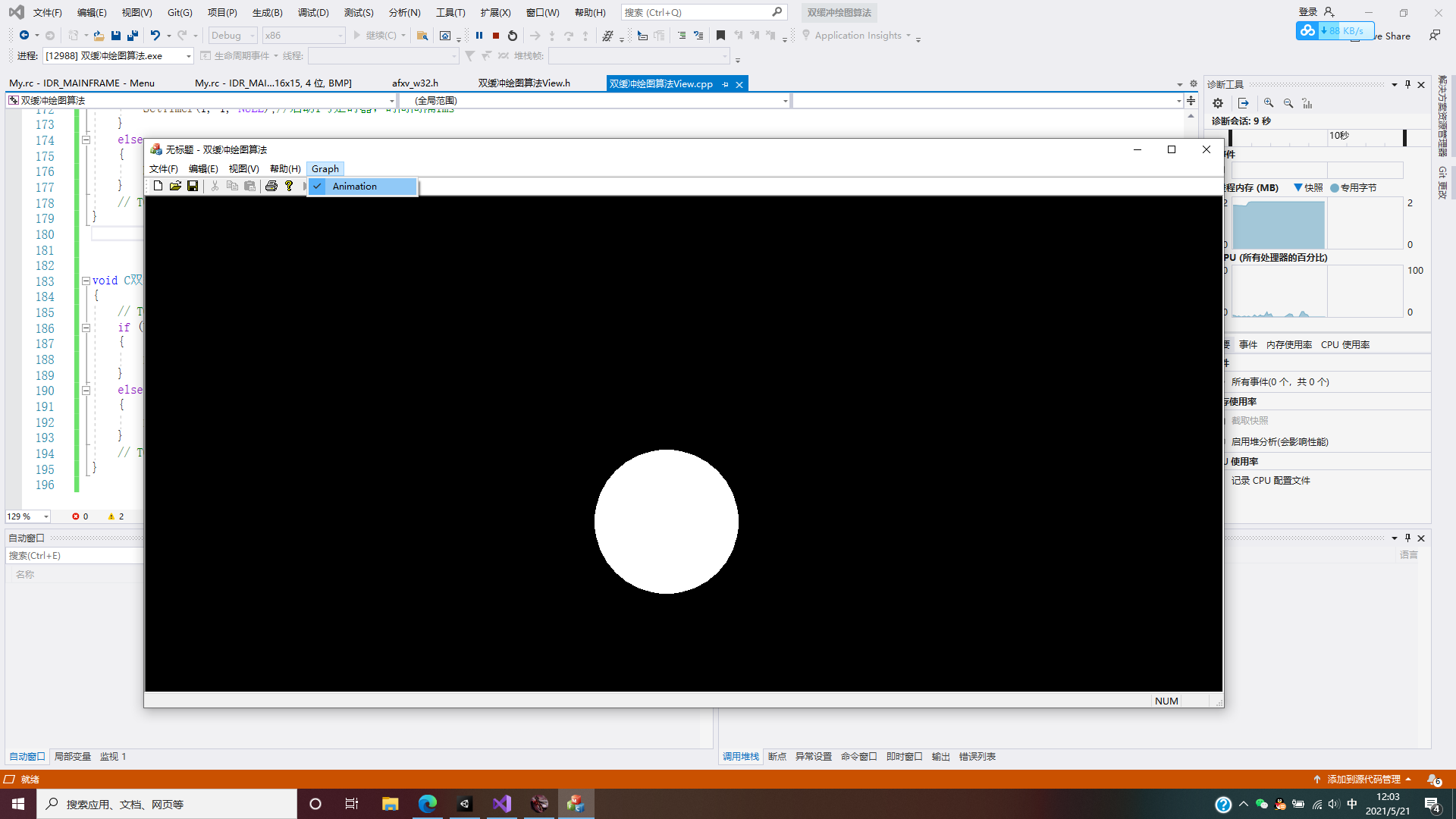
Task: Restart the debug session icon
Action: pos(513,36)
